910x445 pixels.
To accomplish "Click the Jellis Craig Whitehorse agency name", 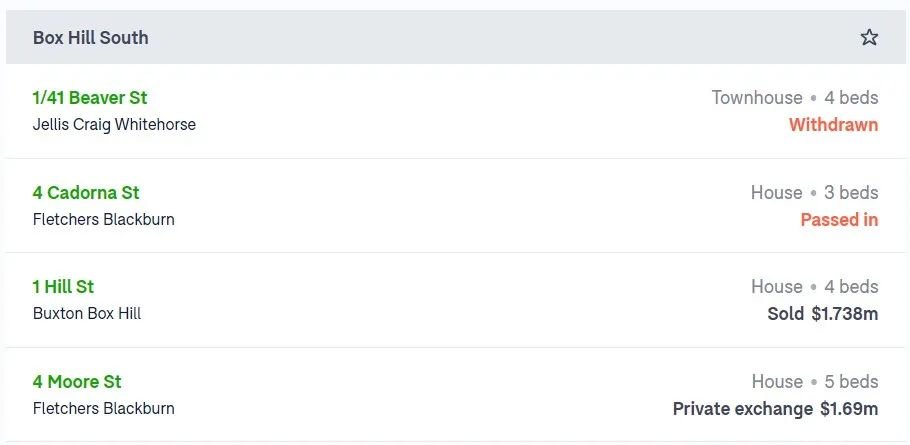I will [x=114, y=124].
